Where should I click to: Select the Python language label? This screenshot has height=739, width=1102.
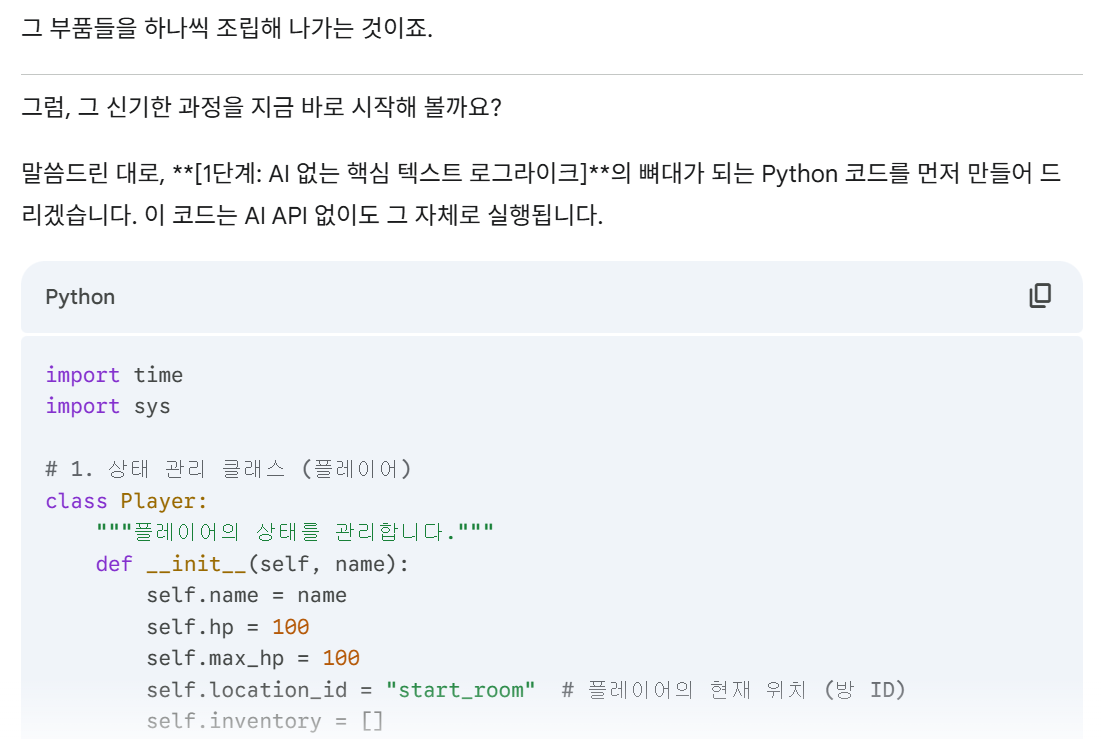click(79, 296)
